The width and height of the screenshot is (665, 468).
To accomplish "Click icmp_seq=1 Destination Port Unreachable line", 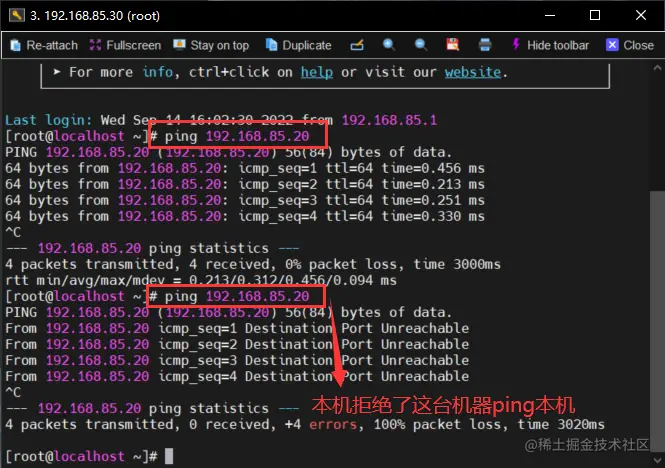I will coord(237,328).
